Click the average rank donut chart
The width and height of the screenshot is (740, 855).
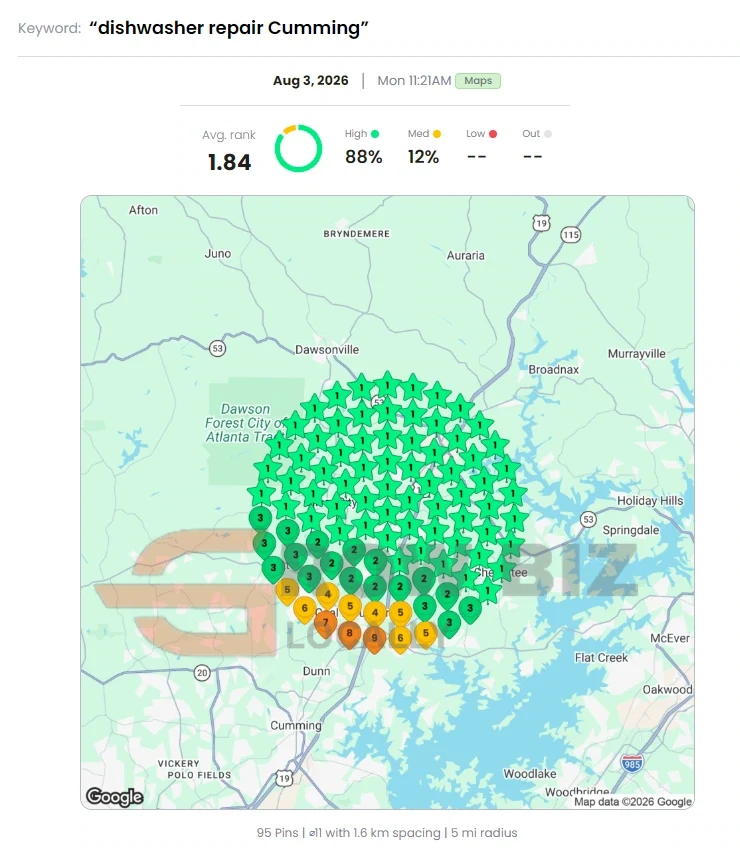pos(298,148)
